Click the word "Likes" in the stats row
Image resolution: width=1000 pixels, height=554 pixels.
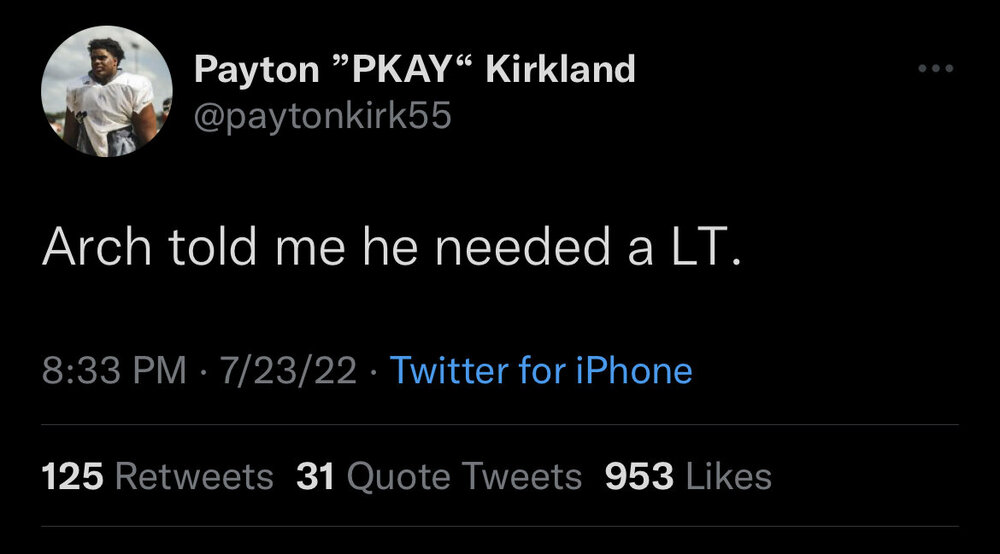click(727, 476)
